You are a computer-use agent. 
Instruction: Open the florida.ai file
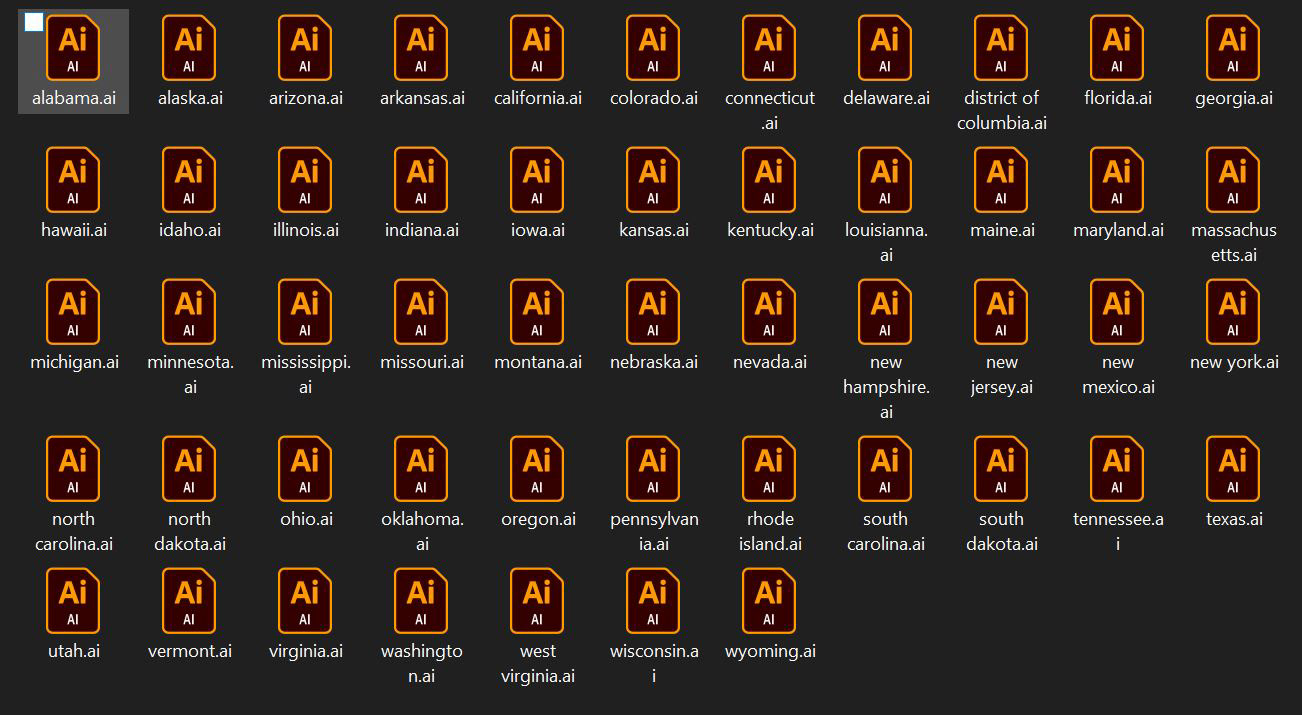[x=1117, y=48]
